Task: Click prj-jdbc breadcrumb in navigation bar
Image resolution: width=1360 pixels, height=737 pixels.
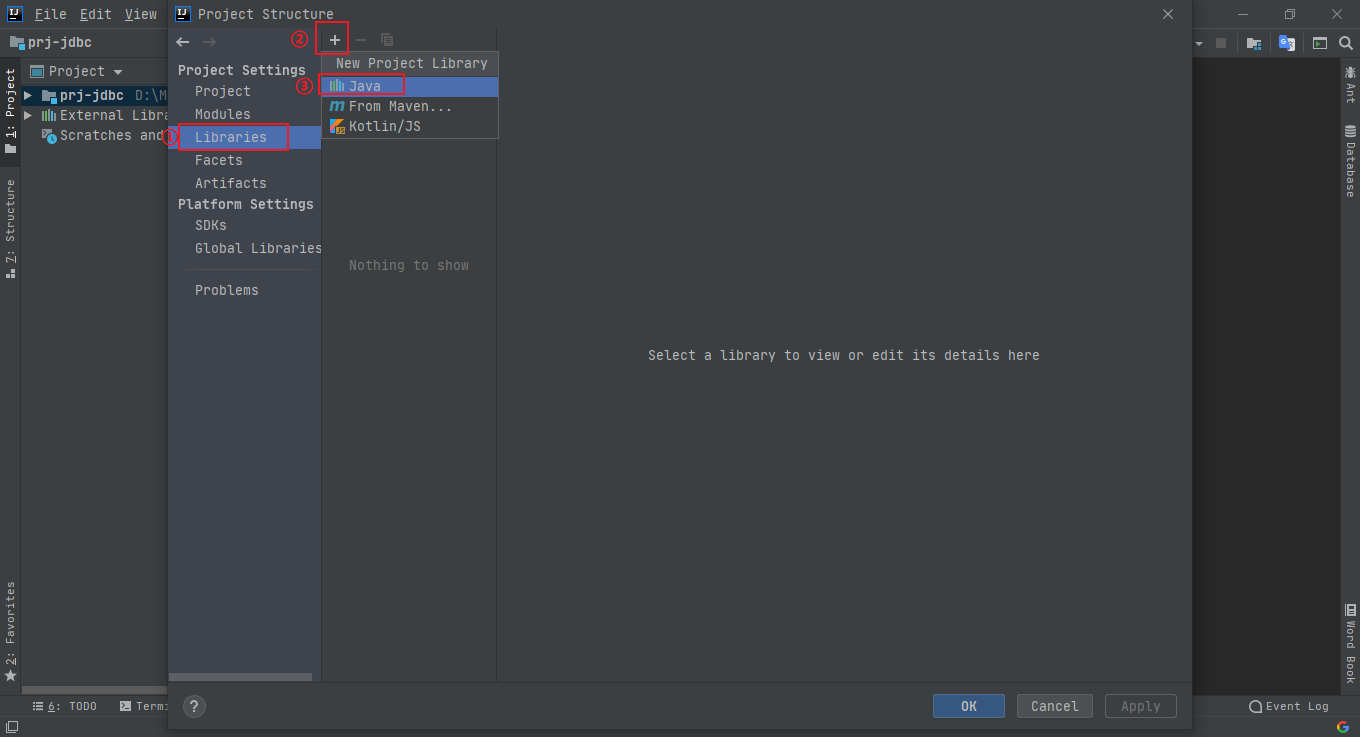Action: click(x=51, y=43)
